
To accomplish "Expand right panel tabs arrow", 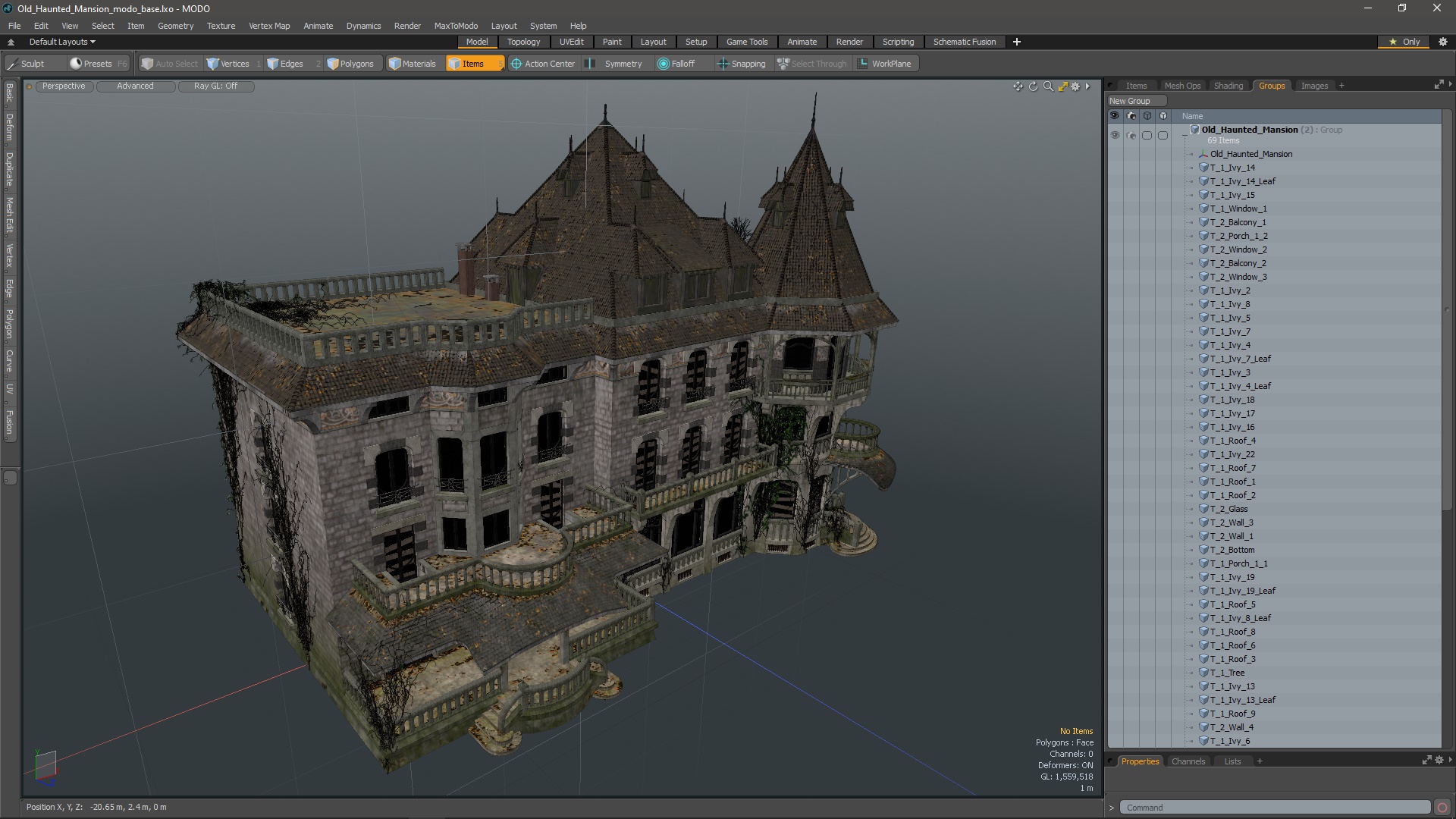I will pos(1450,85).
